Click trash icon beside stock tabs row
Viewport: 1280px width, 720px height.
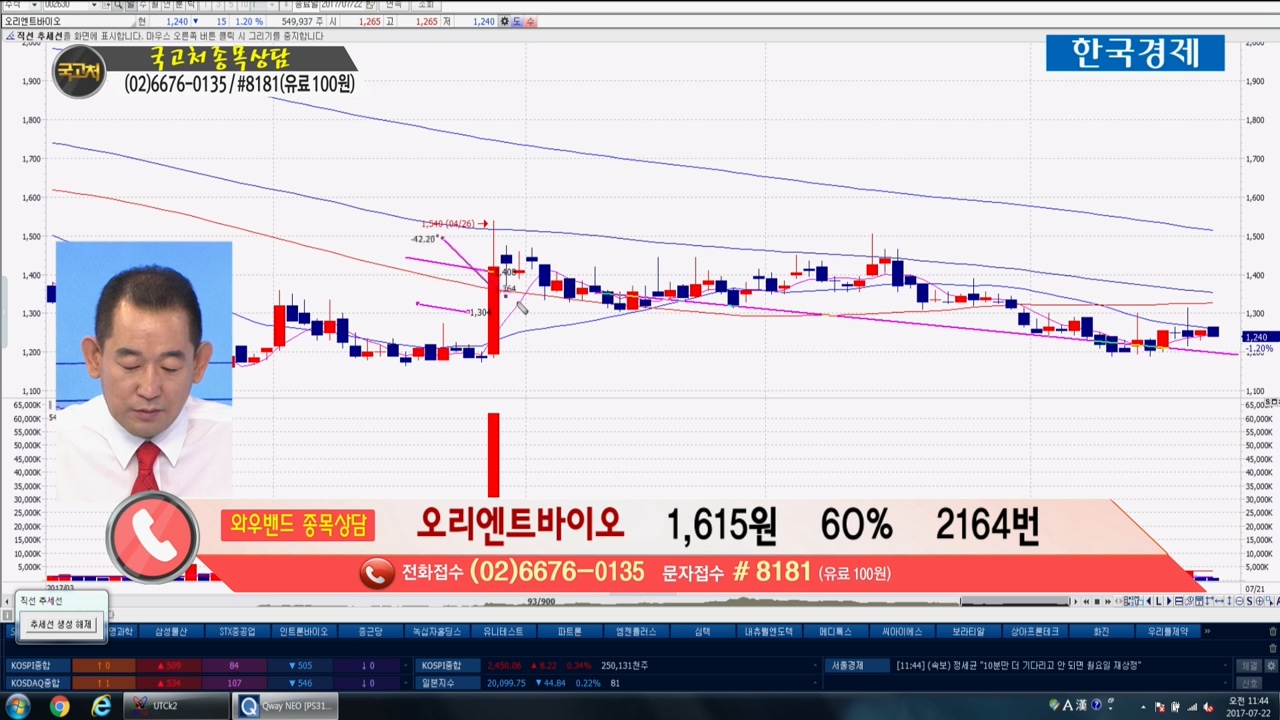pos(1272,632)
